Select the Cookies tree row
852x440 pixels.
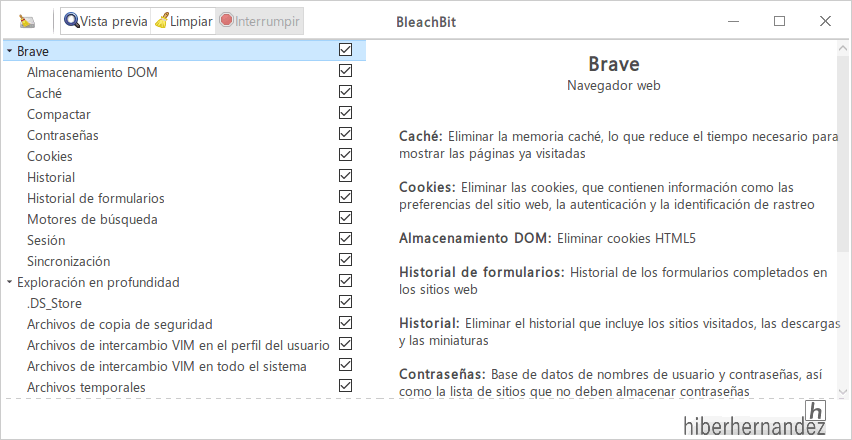pyautogui.click(x=184, y=156)
